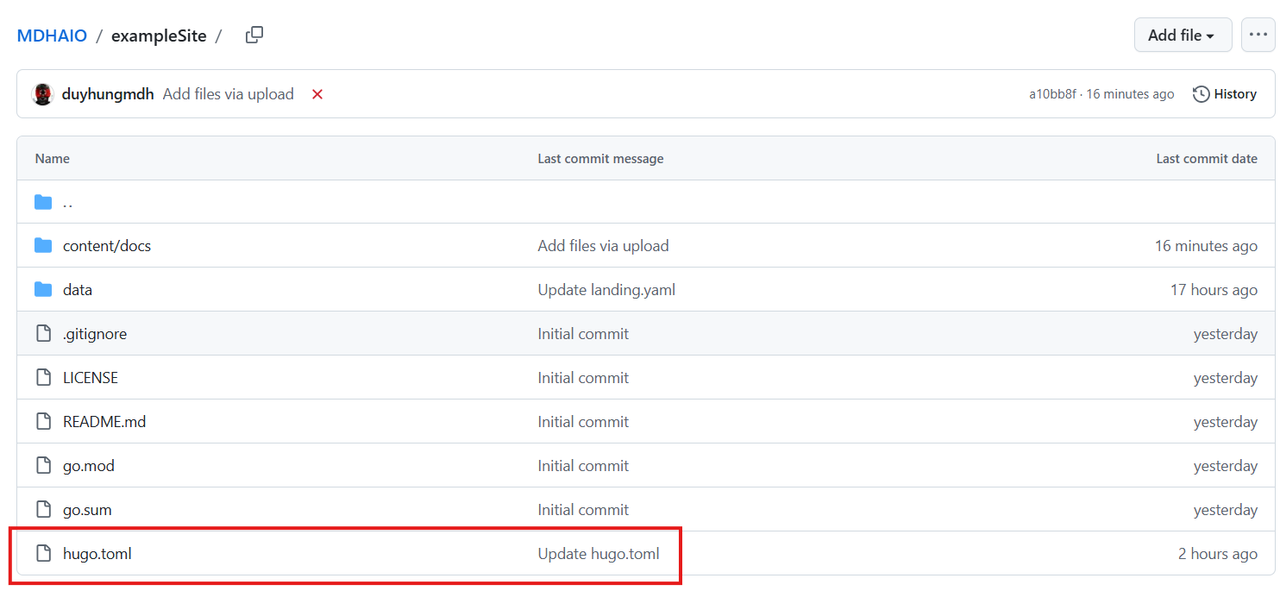The image size is (1280, 592).
Task: Open 'Update landing.yaml' commit message
Action: [607, 290]
